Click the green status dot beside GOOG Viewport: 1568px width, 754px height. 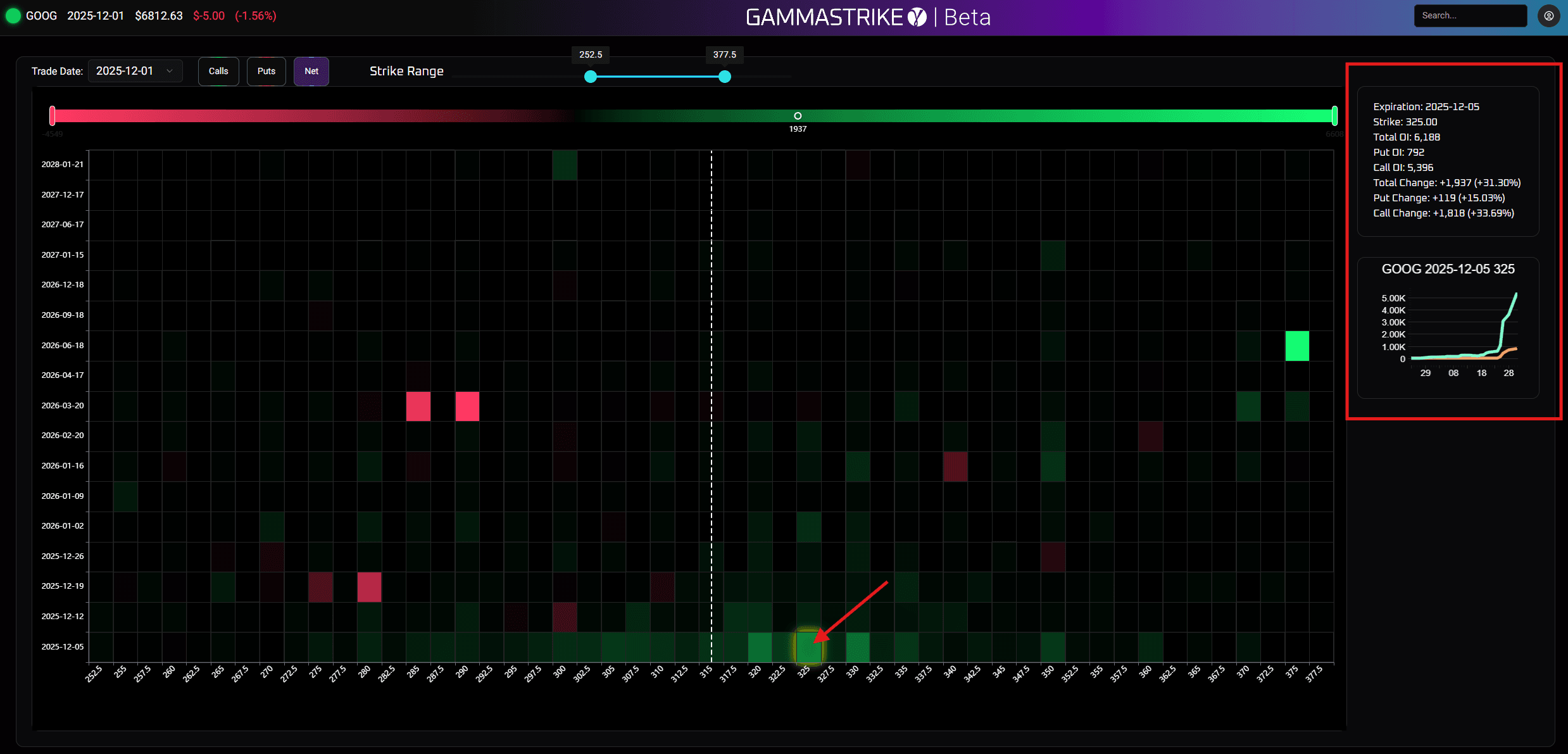click(13, 16)
